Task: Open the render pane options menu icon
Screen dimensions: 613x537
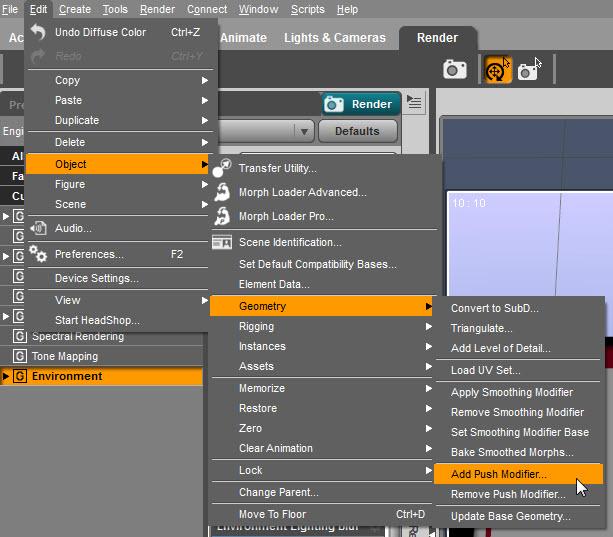Action: (414, 102)
